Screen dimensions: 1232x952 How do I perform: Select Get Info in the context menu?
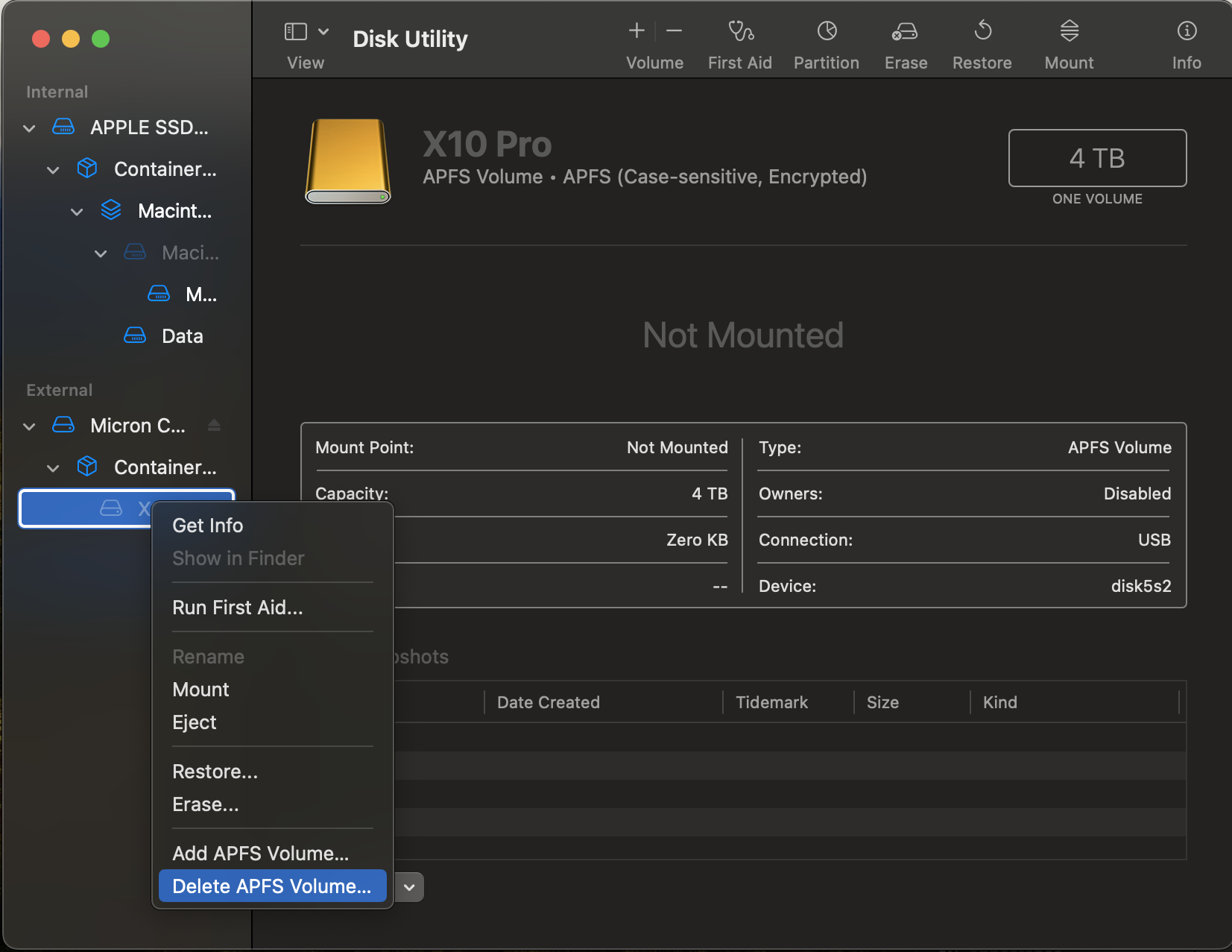pos(207,525)
